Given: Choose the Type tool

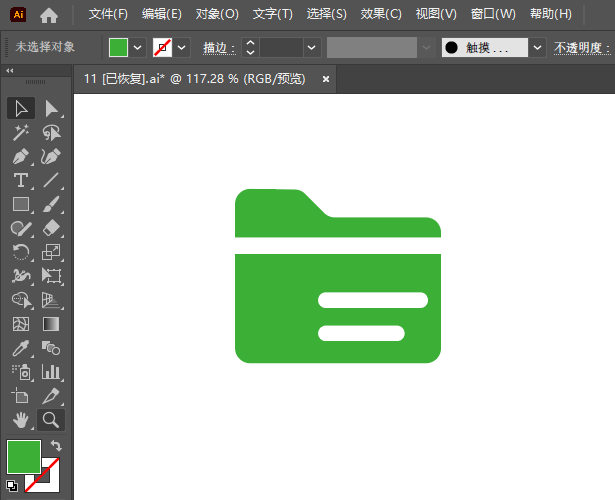Looking at the screenshot, I should 20,180.
